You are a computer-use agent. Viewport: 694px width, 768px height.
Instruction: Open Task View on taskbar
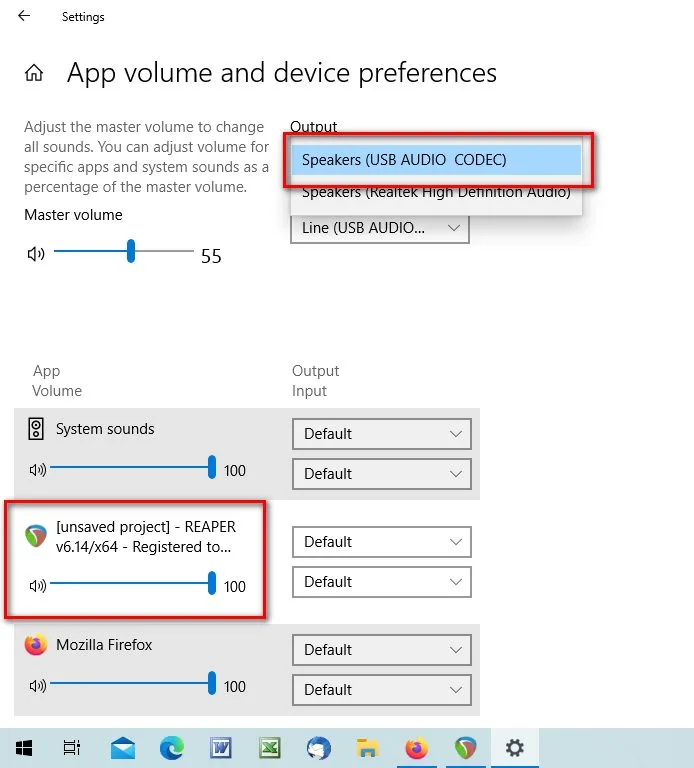[x=72, y=748]
